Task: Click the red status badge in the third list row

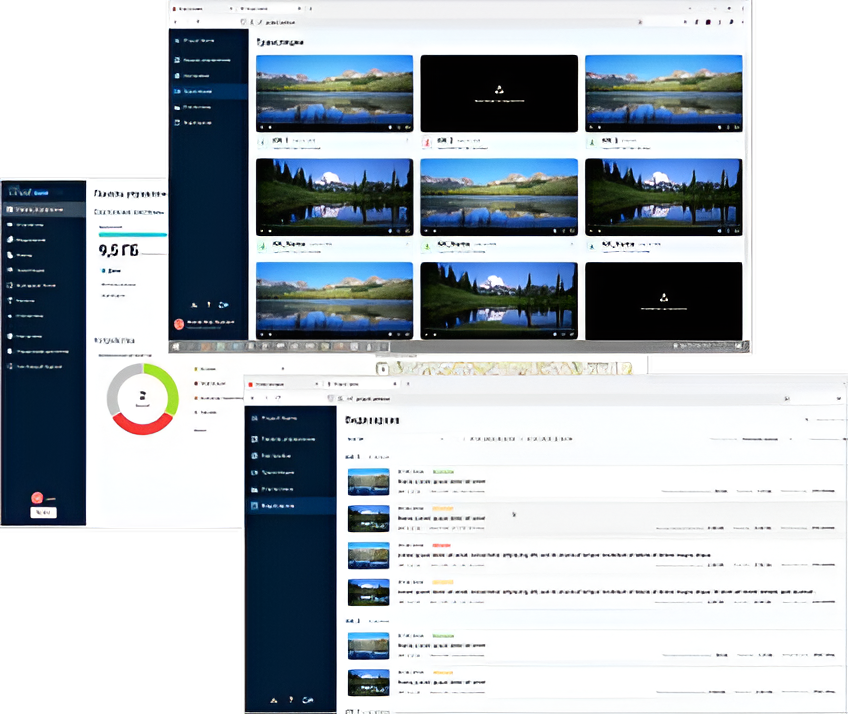Action: click(441, 545)
